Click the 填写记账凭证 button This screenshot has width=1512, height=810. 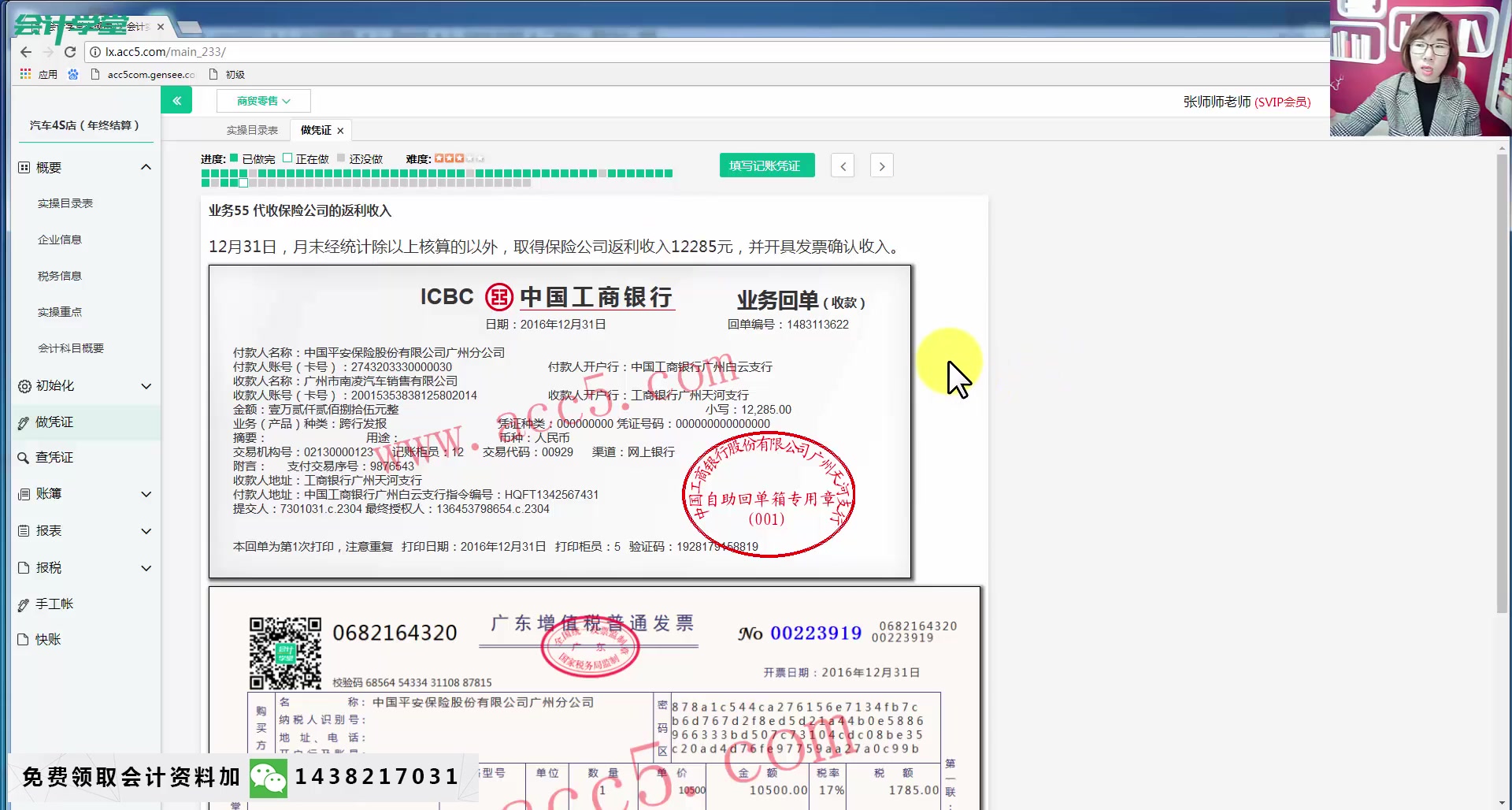tap(766, 165)
